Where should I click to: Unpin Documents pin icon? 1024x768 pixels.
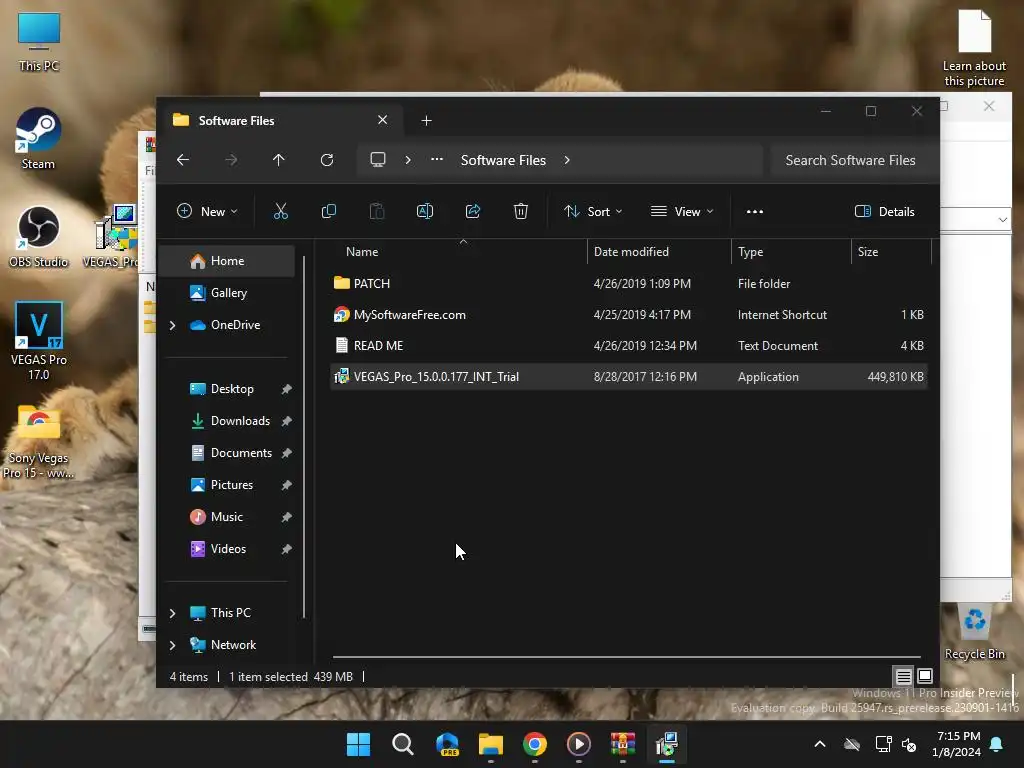(x=286, y=453)
